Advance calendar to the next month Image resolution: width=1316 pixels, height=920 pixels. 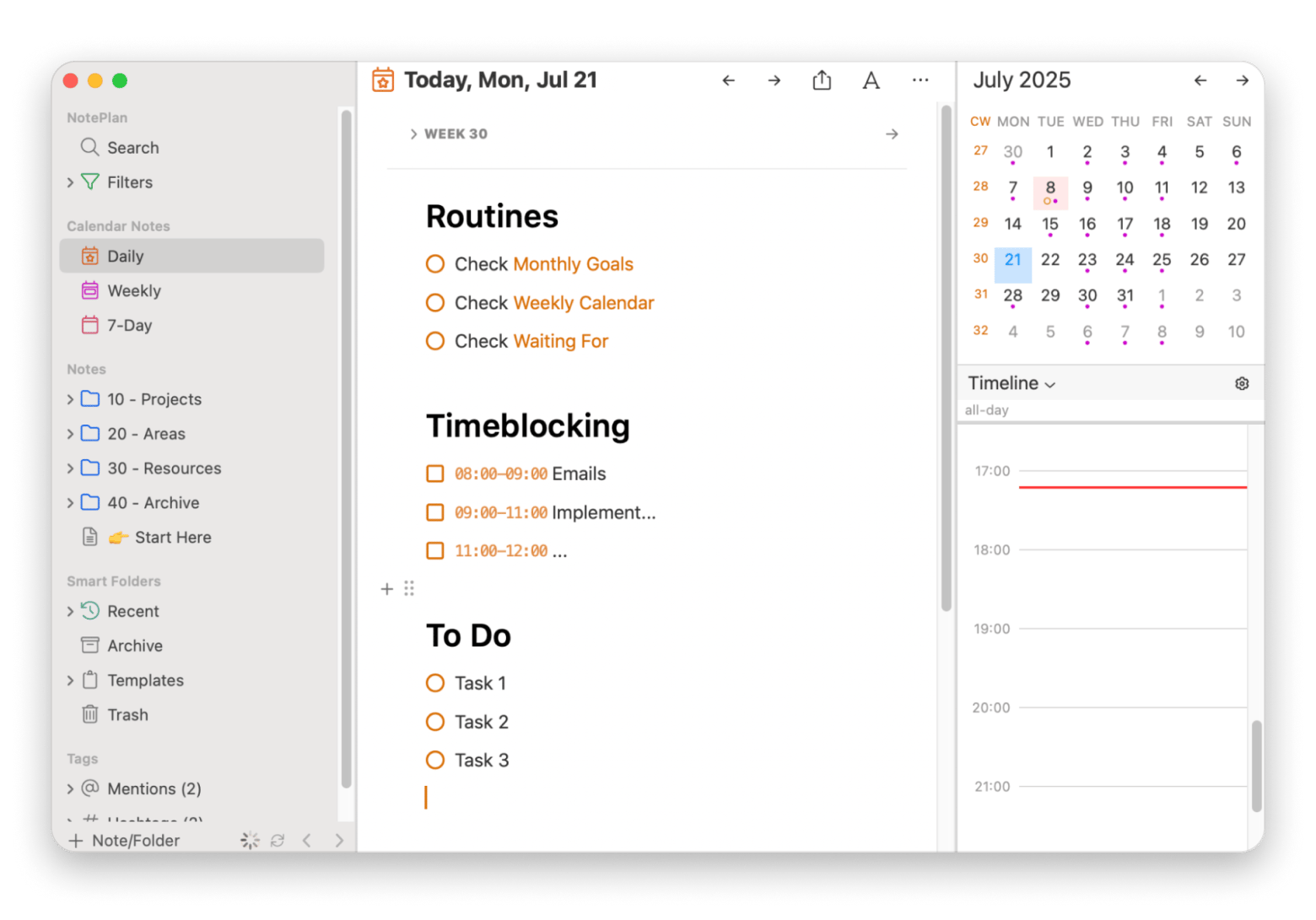point(1242,80)
